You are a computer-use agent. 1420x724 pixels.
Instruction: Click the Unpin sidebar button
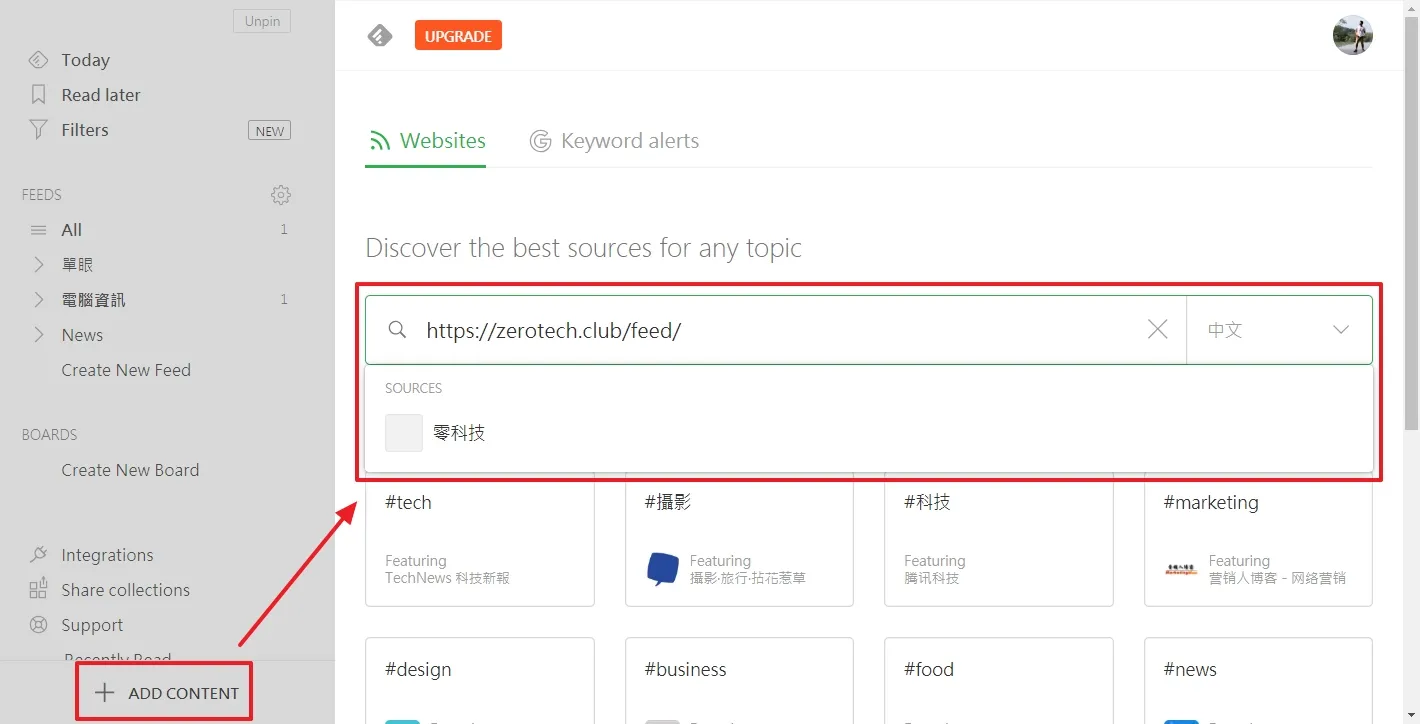262,21
